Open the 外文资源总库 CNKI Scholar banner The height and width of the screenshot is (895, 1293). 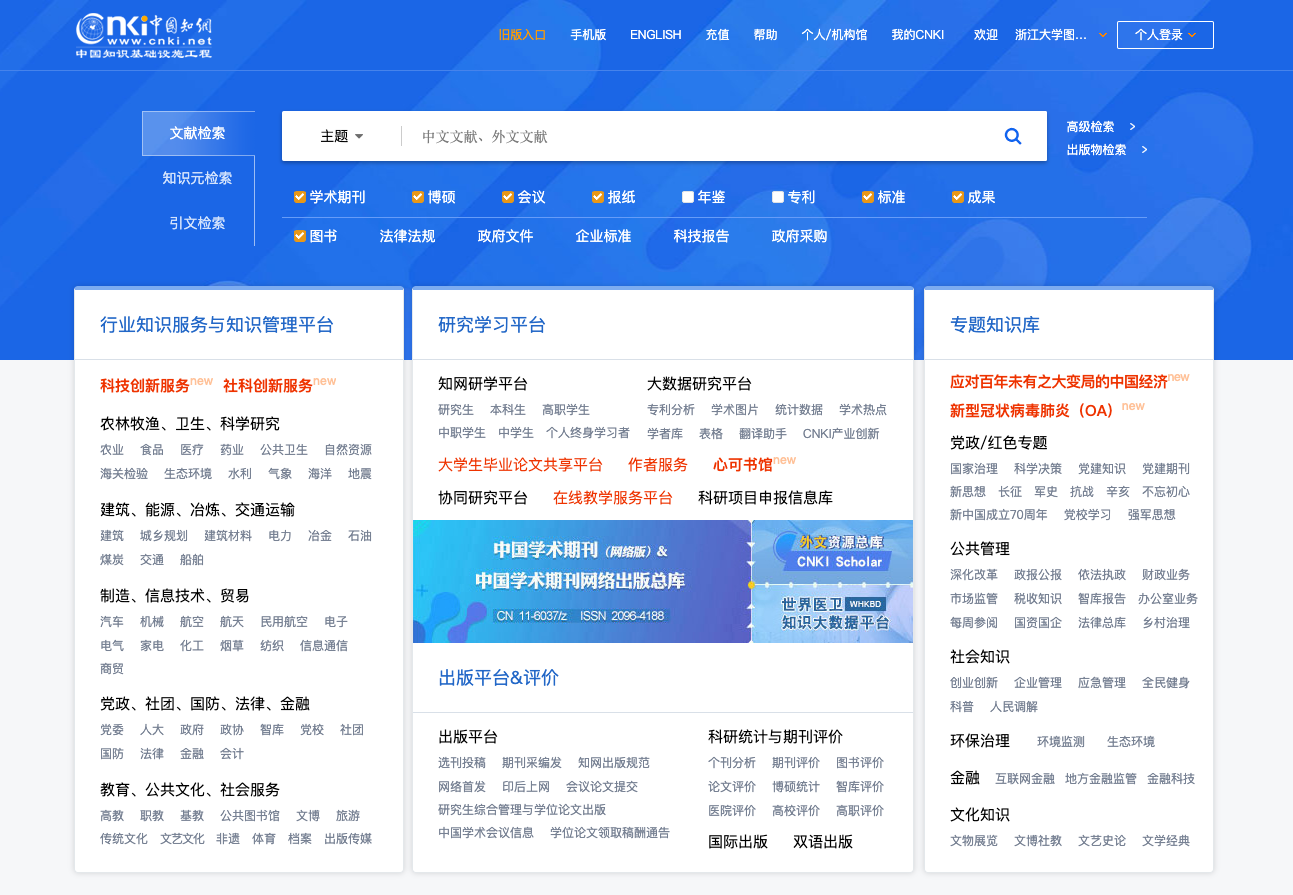click(x=833, y=551)
